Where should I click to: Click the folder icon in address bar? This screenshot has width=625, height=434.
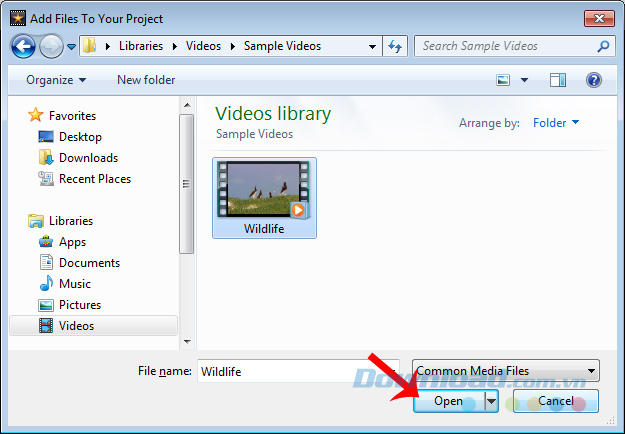click(90, 46)
